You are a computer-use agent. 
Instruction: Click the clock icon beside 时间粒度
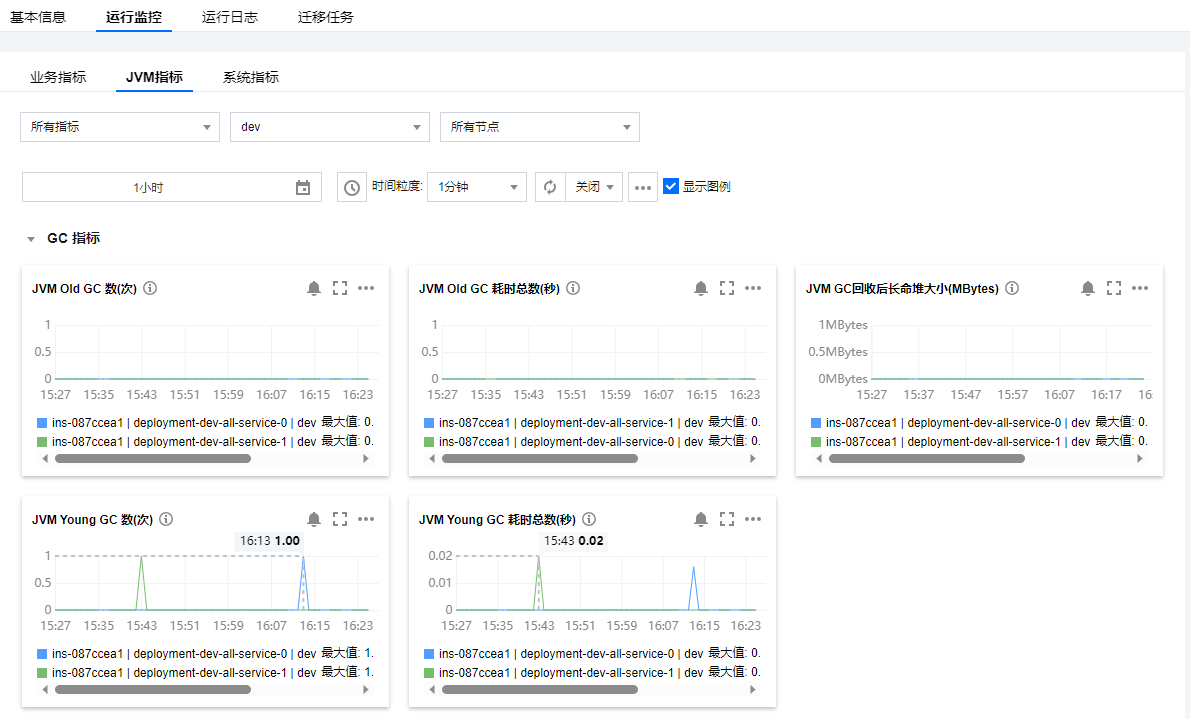pos(352,187)
